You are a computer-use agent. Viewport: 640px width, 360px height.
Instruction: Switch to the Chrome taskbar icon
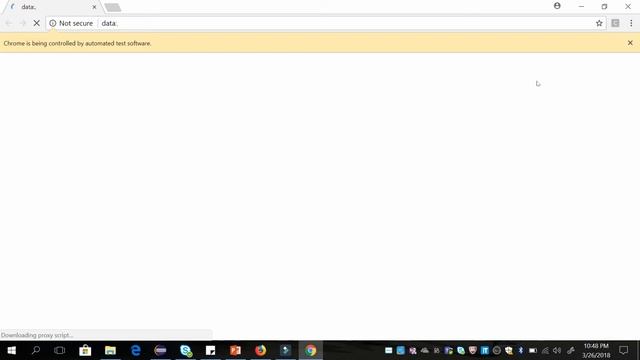[311, 350]
